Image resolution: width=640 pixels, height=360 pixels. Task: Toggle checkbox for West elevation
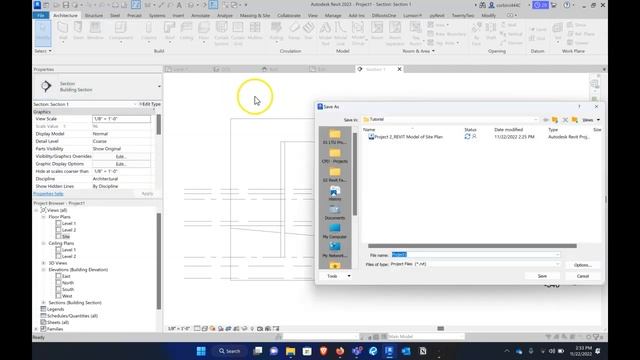[x=58, y=296]
